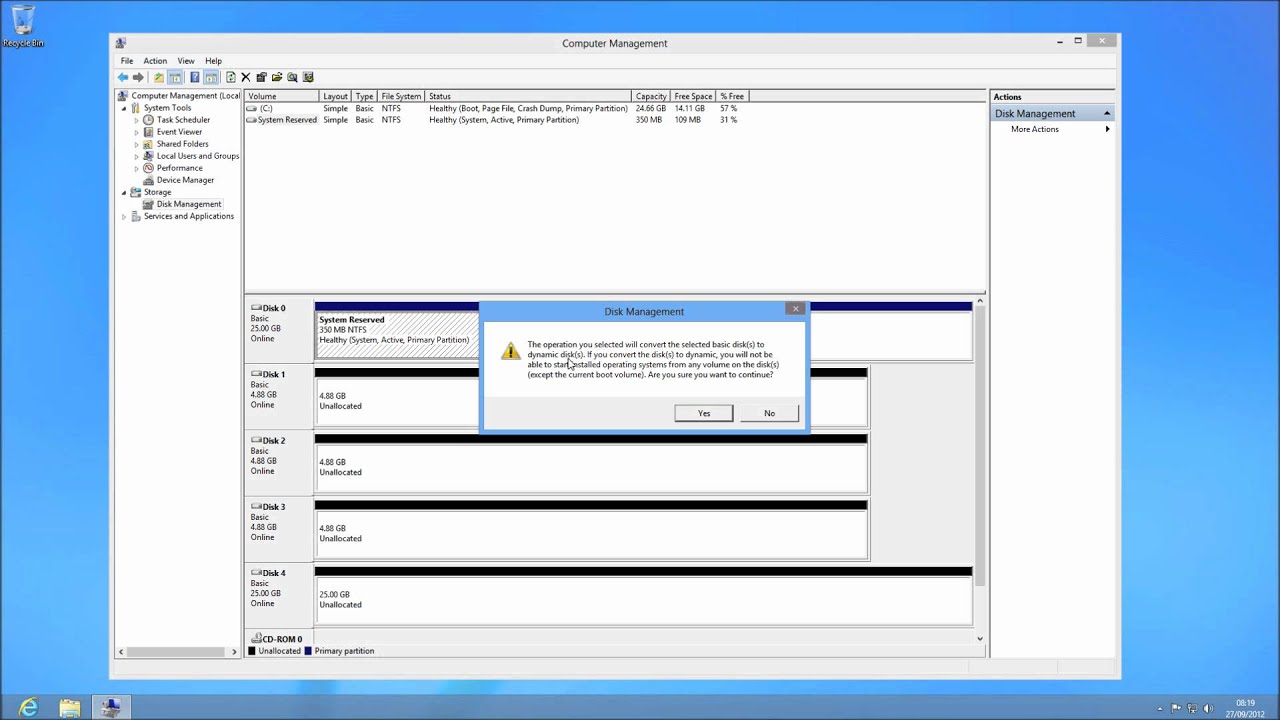The width and height of the screenshot is (1280, 720).
Task: Click More Actions in Actions pane
Action: click(x=1035, y=129)
